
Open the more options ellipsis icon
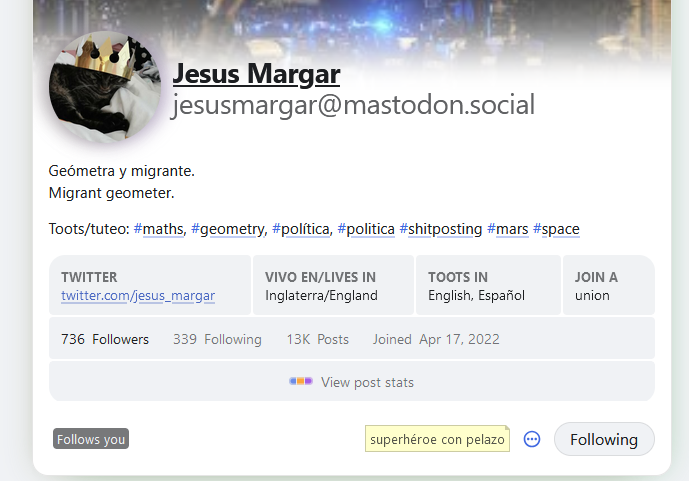click(532, 439)
